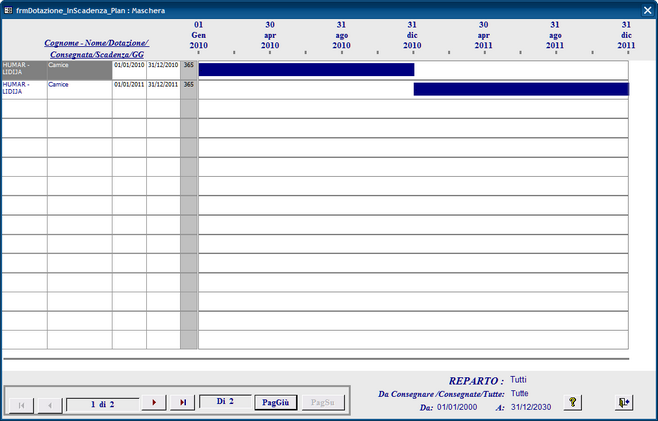
Task: Click the PagSu button
Action: pos(323,402)
